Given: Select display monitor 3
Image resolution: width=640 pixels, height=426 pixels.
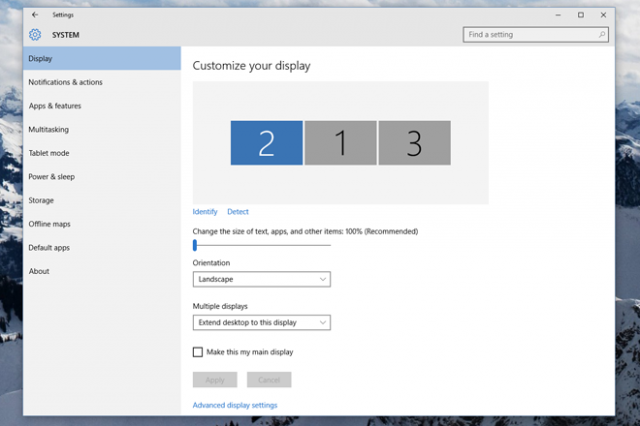Looking at the screenshot, I should (414, 143).
